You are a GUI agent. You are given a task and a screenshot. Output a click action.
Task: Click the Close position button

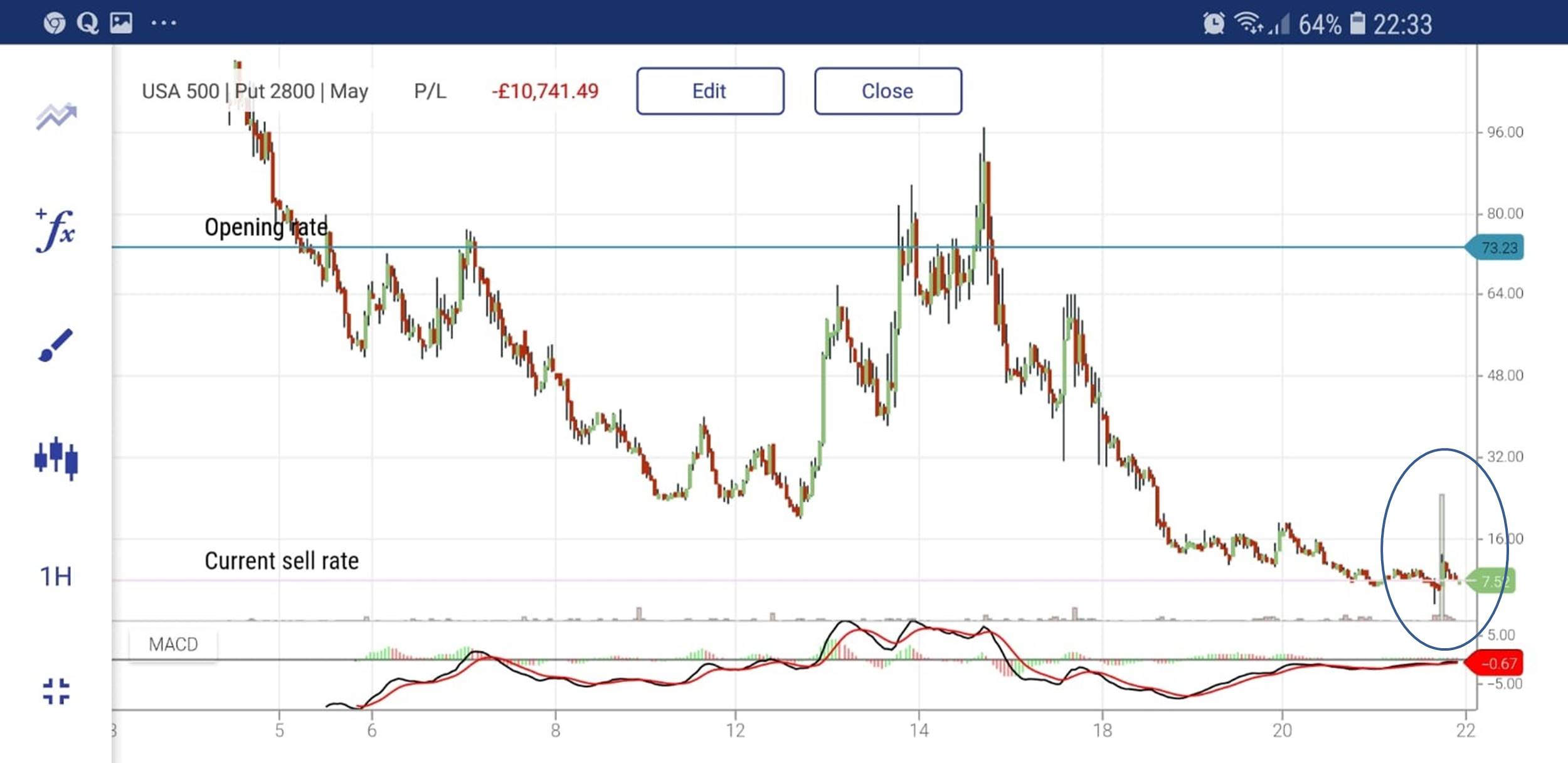(887, 91)
